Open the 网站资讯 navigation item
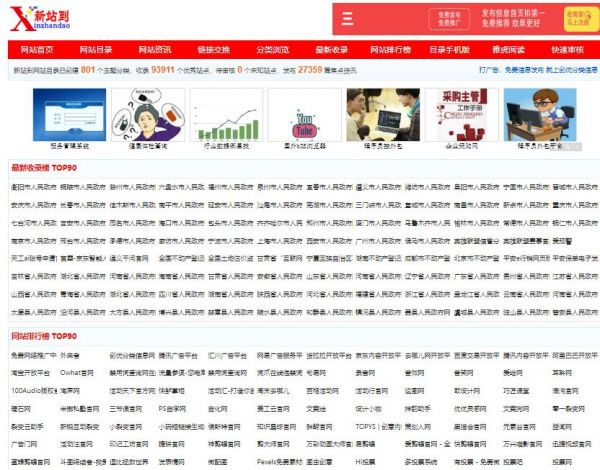This screenshot has width=600, height=470. click(155, 50)
